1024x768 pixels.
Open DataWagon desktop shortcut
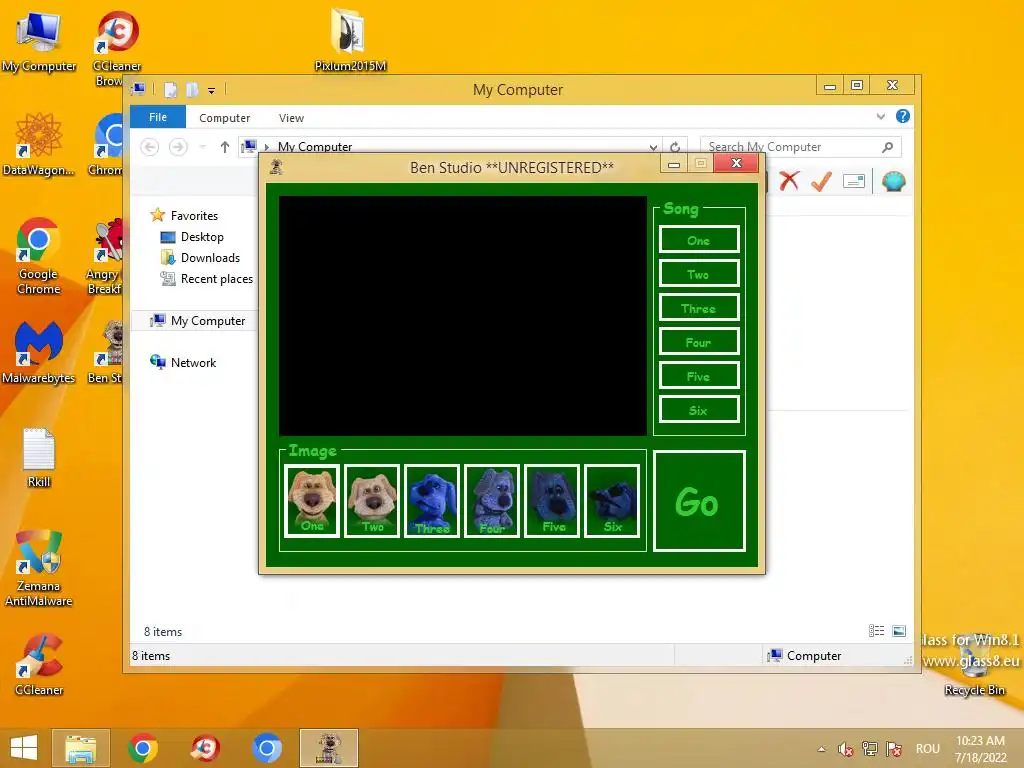point(39,144)
